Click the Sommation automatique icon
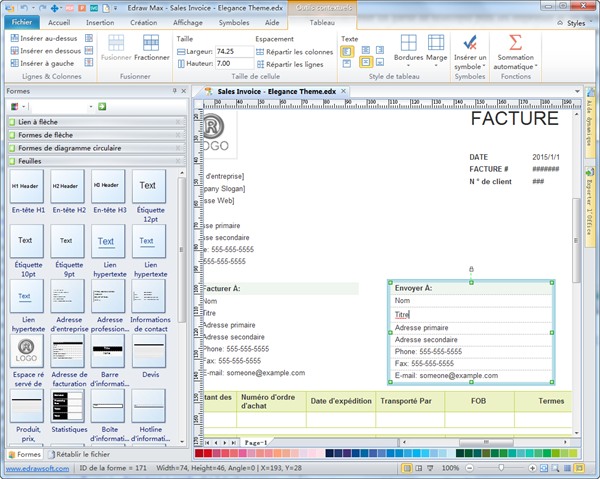This screenshot has height=479, width=600. 515,45
